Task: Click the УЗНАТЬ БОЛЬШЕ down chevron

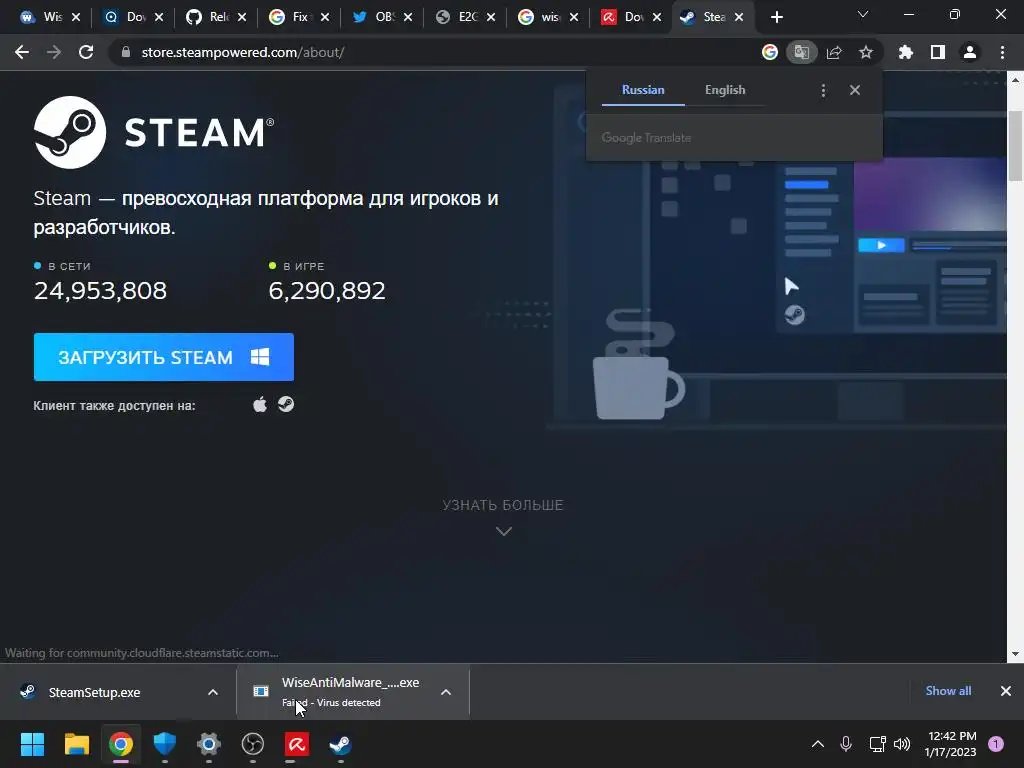Action: [504, 532]
